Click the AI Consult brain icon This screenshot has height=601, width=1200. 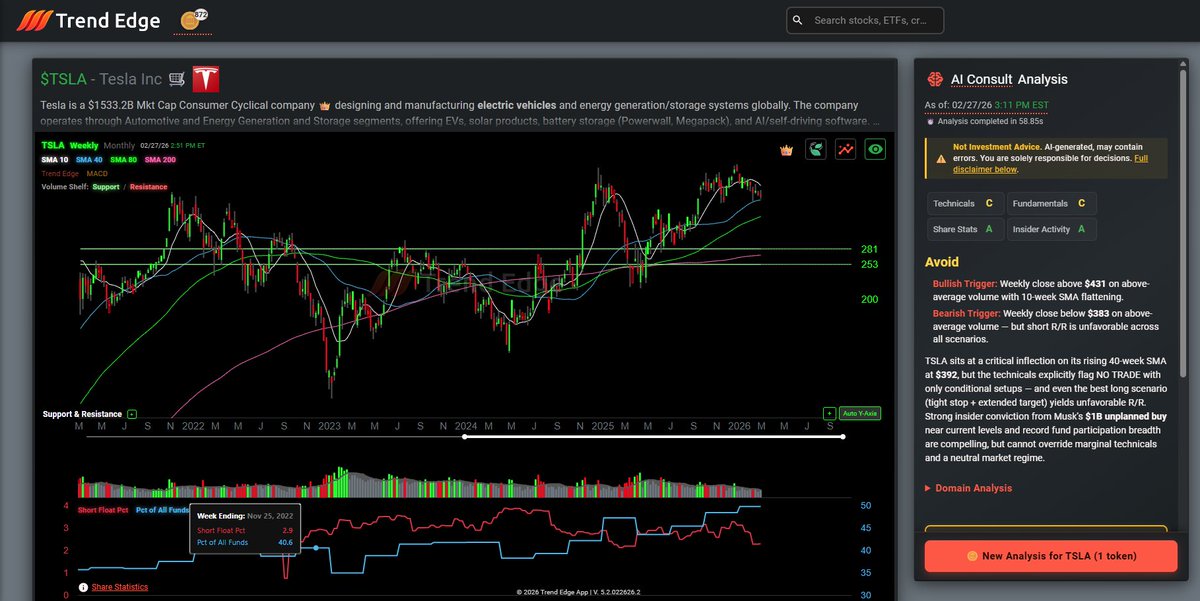coord(936,79)
